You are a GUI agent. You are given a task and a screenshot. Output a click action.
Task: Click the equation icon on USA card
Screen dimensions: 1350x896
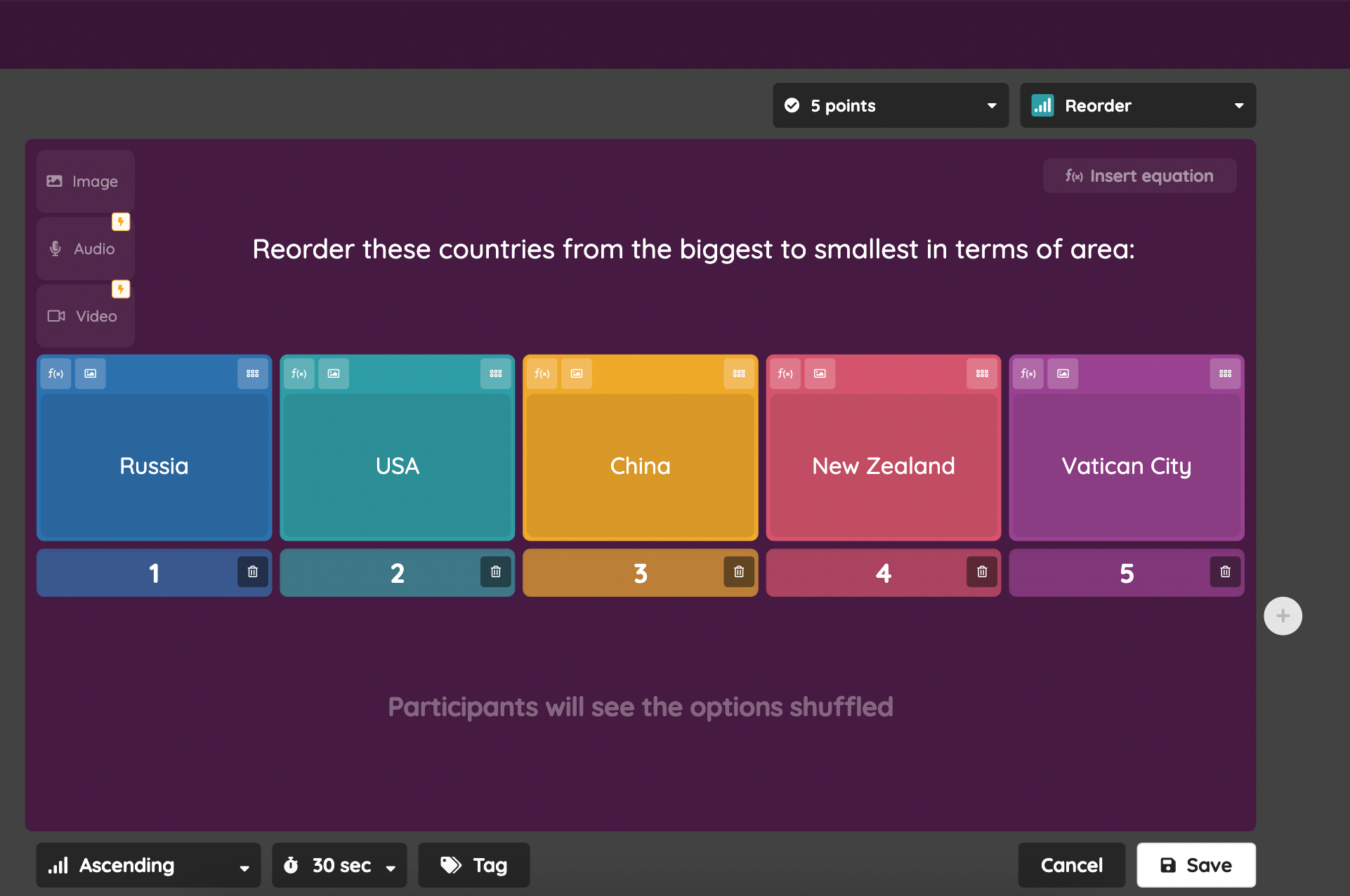click(299, 374)
